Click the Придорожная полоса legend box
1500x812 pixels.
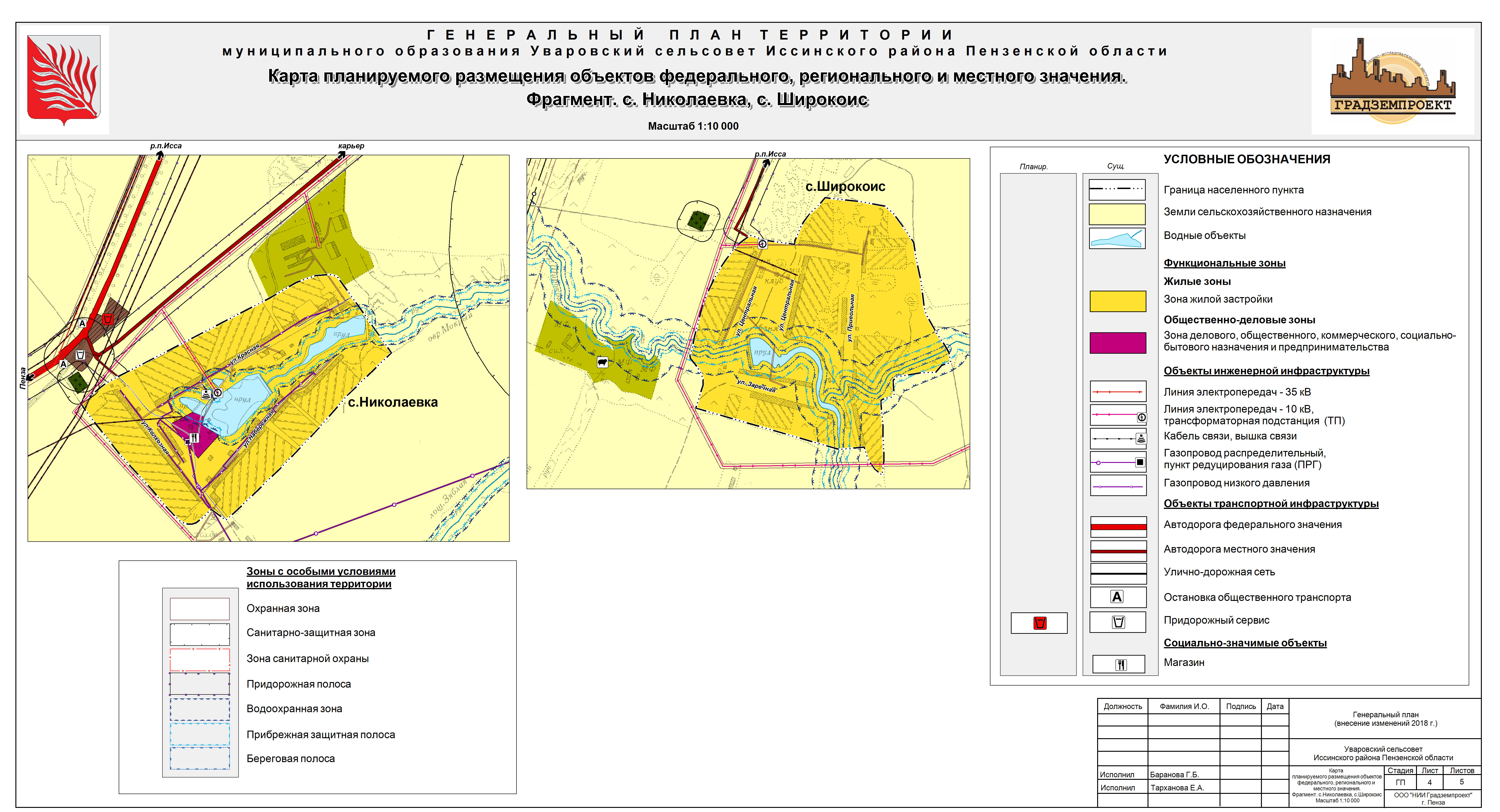pos(199,684)
